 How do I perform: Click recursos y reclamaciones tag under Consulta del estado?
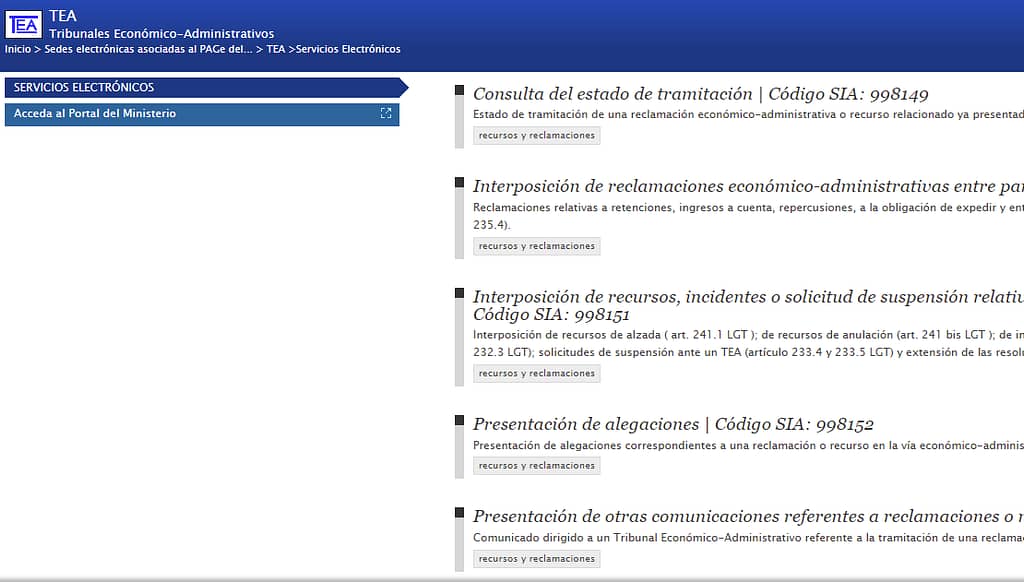(x=536, y=136)
